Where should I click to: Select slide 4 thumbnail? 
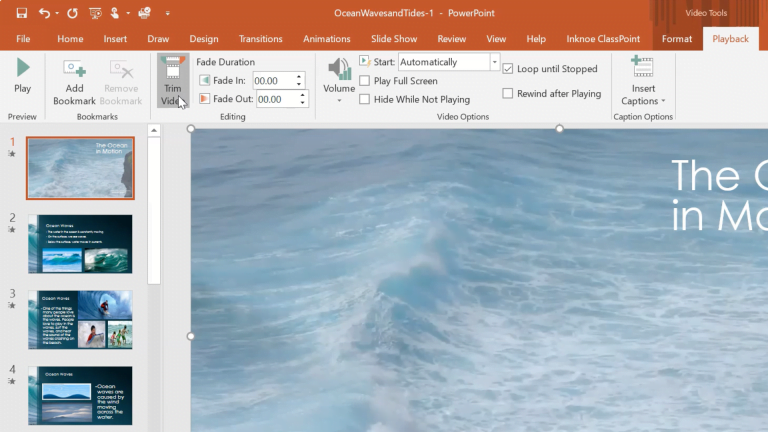pos(80,396)
